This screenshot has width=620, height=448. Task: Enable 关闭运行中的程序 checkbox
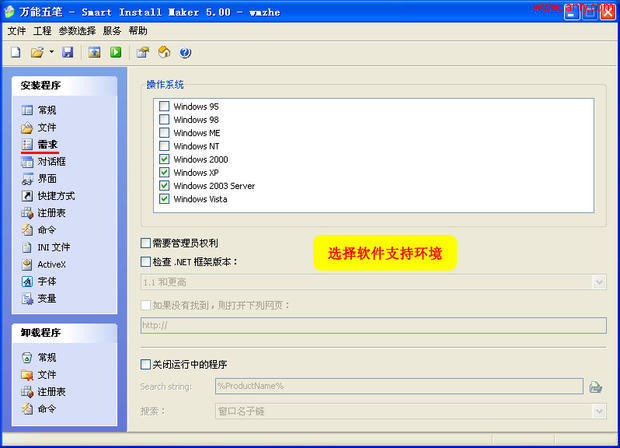point(146,364)
